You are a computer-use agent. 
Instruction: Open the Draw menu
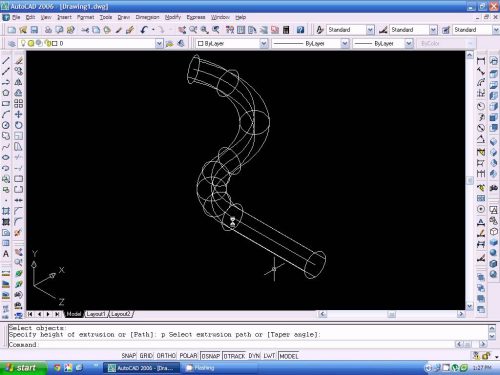coord(124,17)
